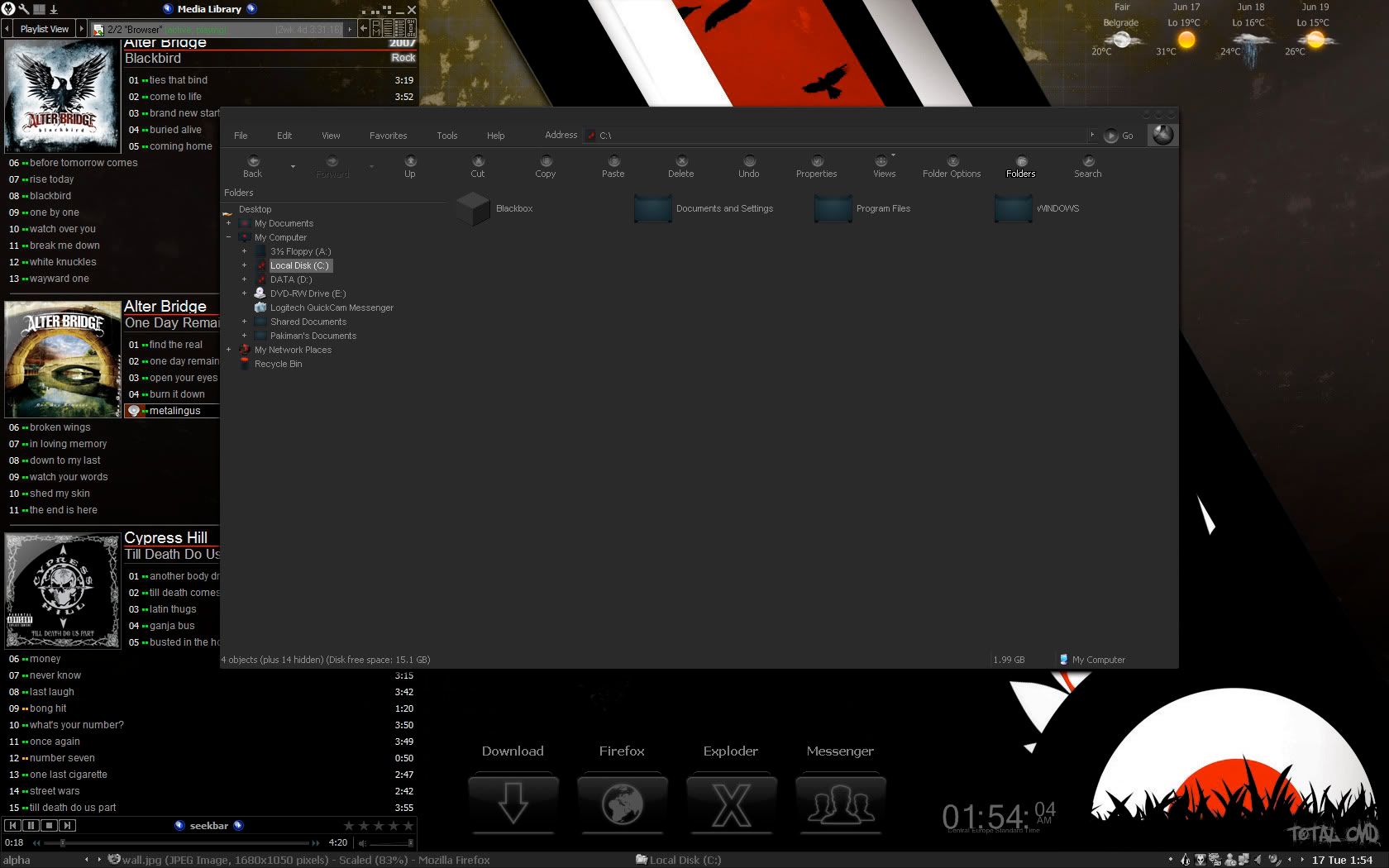Image resolution: width=1389 pixels, height=868 pixels.
Task: Select track 'wayward one' in playlist
Action: pyautogui.click(x=59, y=279)
